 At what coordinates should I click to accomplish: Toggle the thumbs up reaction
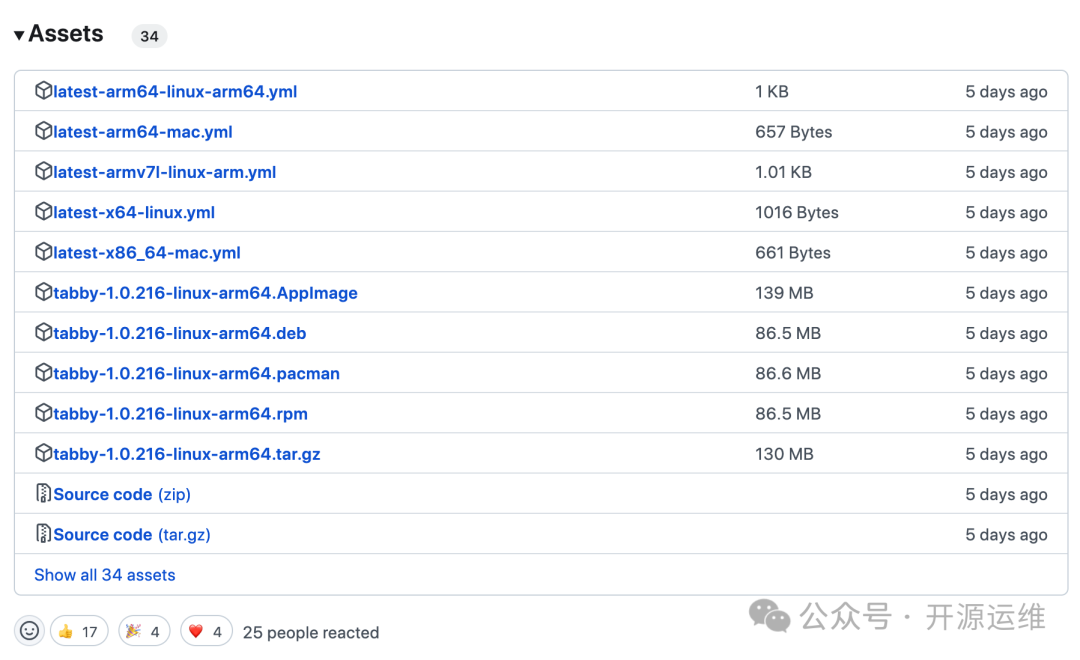pos(79,631)
